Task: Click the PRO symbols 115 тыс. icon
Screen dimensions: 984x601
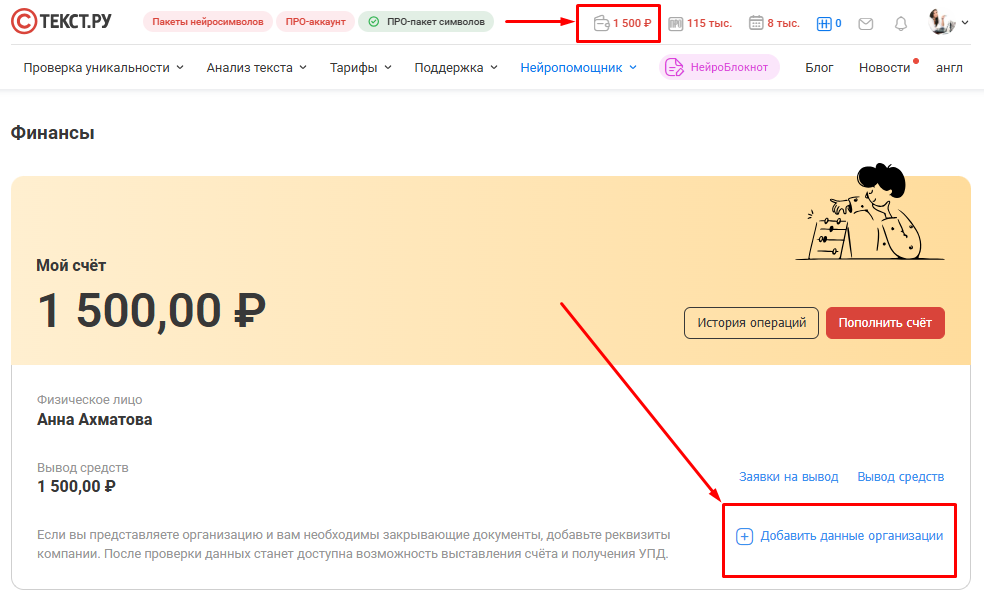Action: pyautogui.click(x=675, y=23)
